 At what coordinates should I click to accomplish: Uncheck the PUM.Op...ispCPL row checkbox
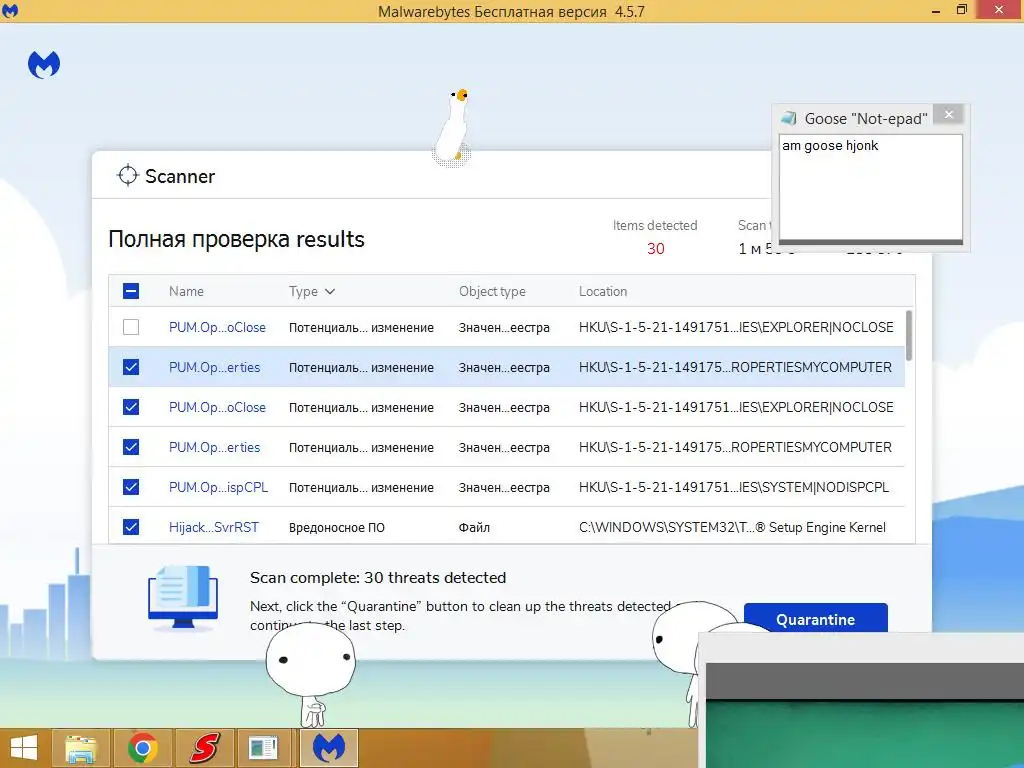click(131, 487)
